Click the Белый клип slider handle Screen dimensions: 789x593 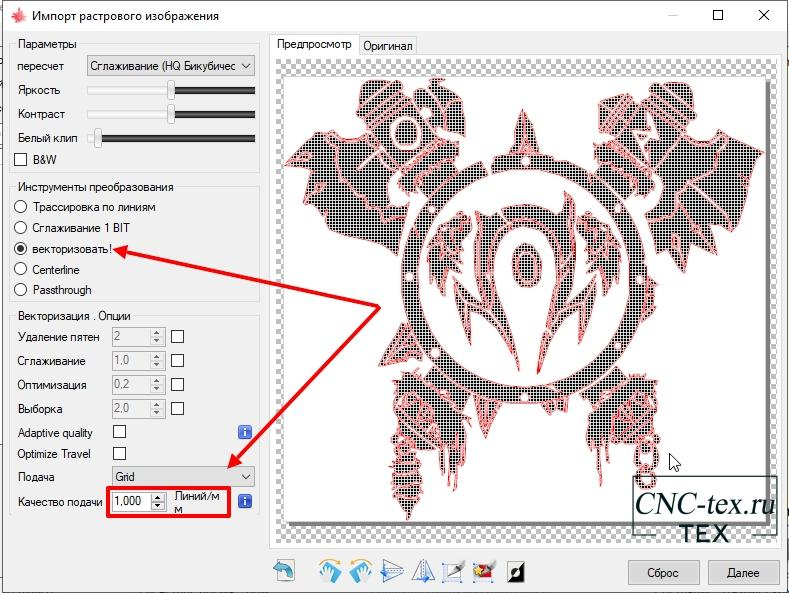(x=98, y=138)
